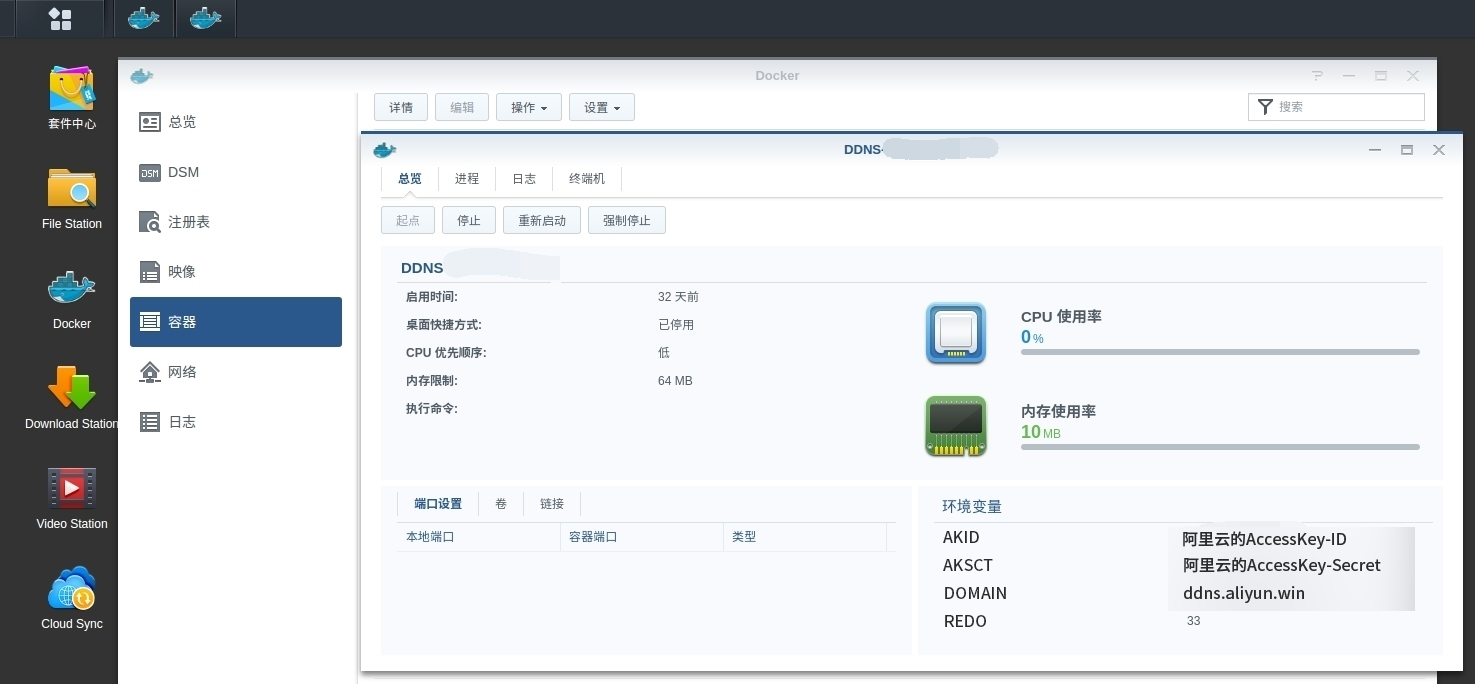The height and width of the screenshot is (684, 1475).
Task: Click the Docker whale icon in DDNS title bar
Action: pos(384,150)
